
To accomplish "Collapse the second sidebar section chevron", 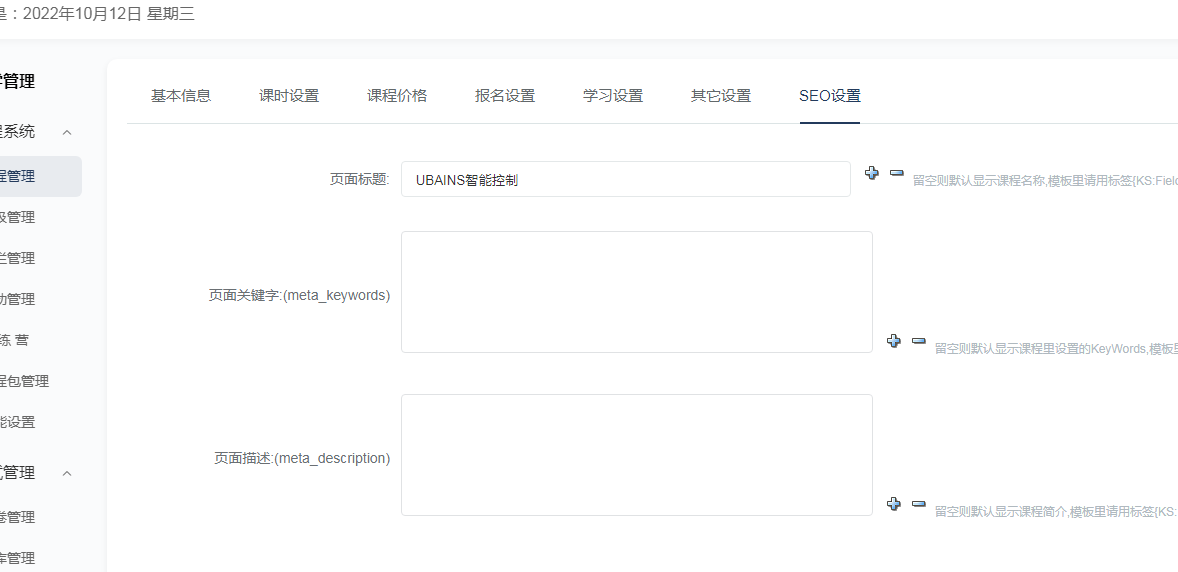I will tap(67, 473).
